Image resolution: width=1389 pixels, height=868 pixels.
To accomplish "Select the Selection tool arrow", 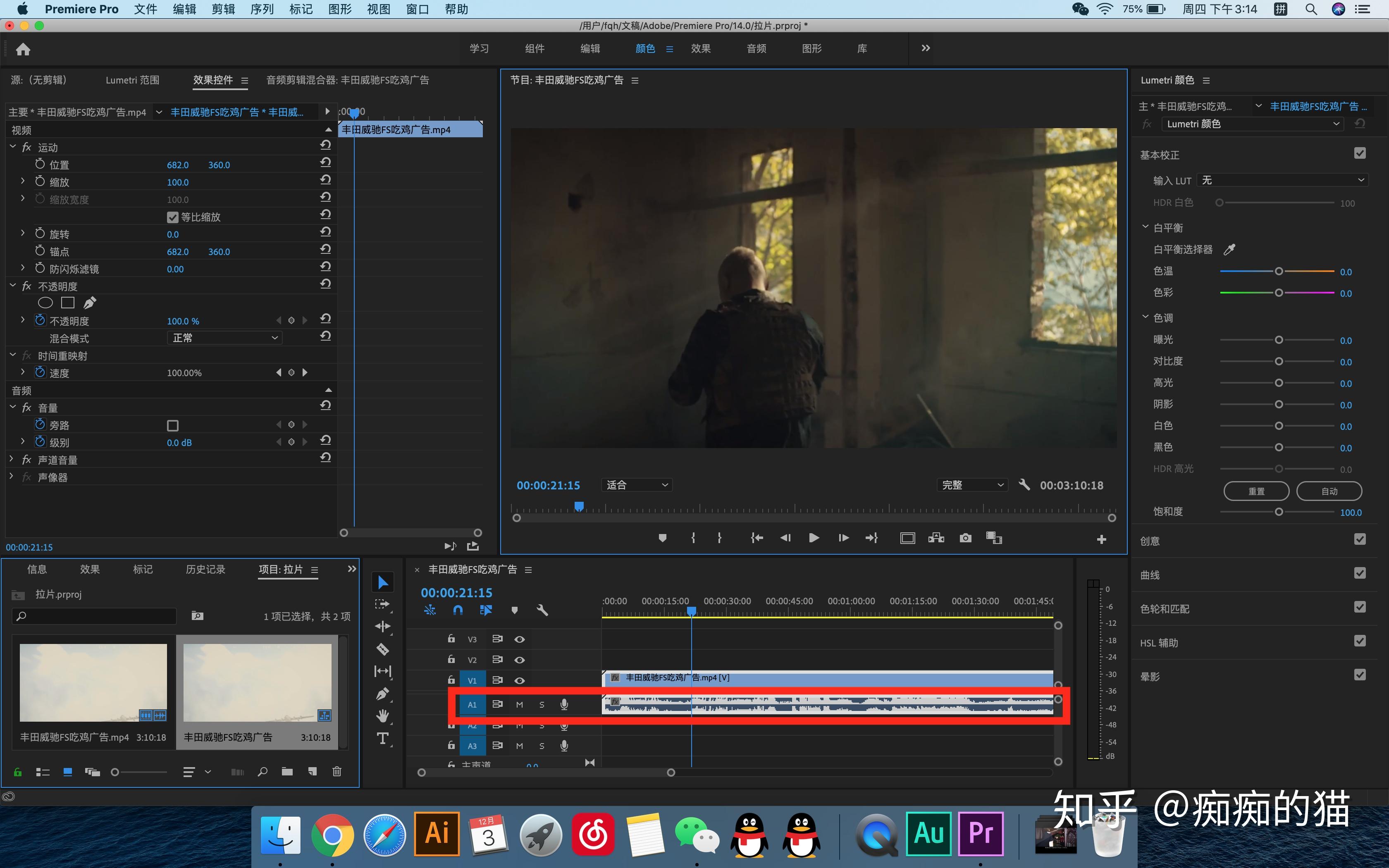I will 383,582.
